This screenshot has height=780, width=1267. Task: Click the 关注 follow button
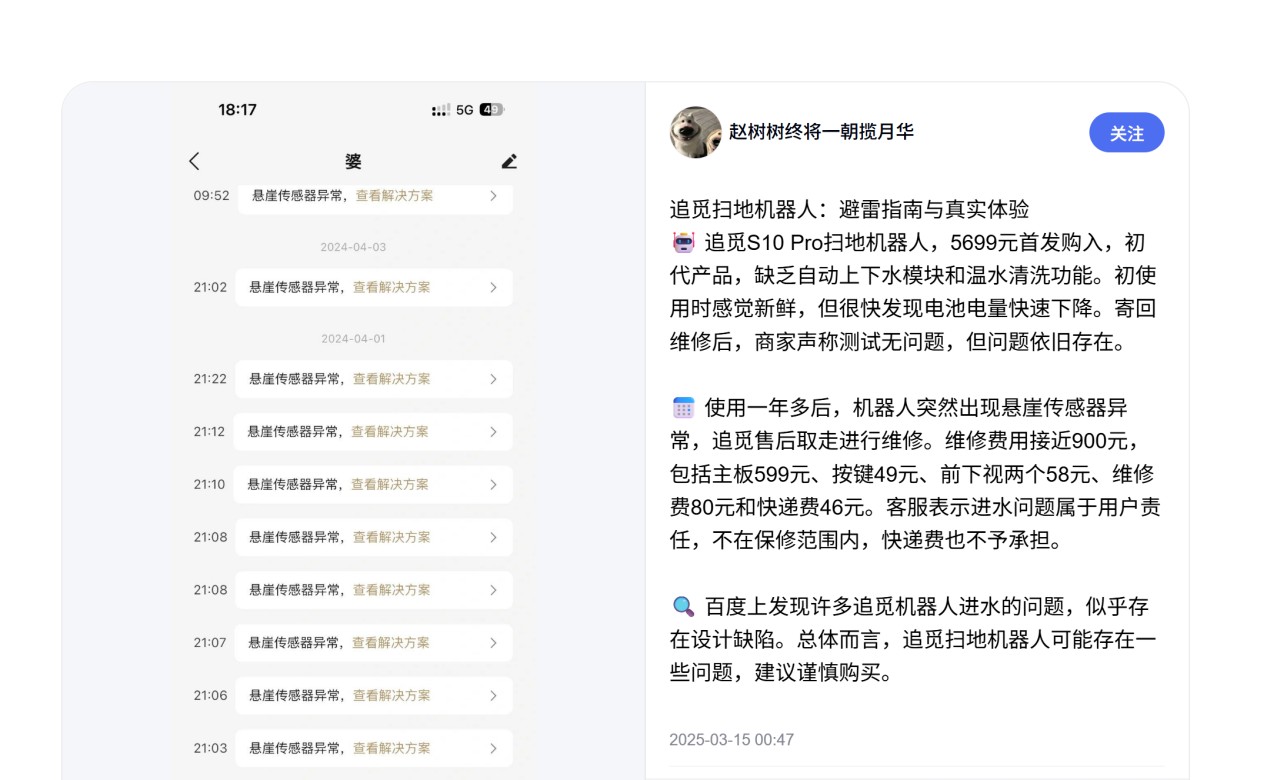coord(1126,133)
